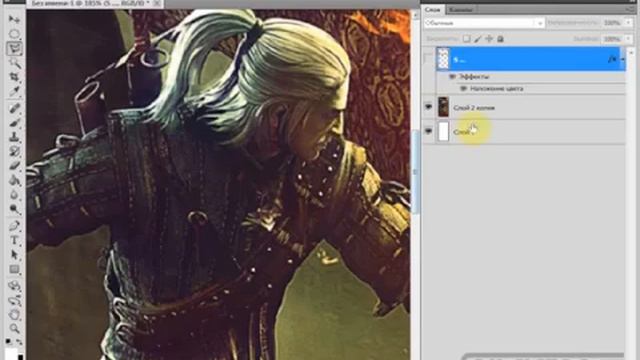Click the foreground color swatch
The image size is (640, 360).
tap(11, 353)
